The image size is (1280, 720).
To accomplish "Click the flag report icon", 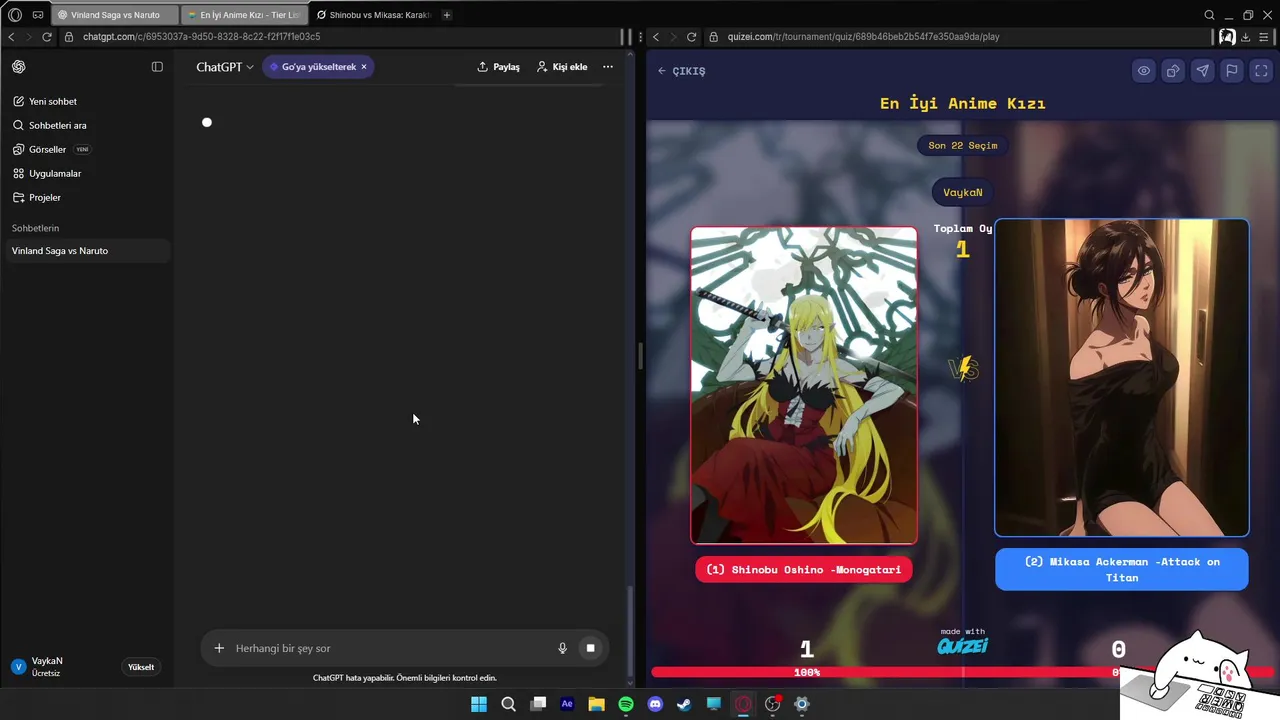I will coord(1232,71).
